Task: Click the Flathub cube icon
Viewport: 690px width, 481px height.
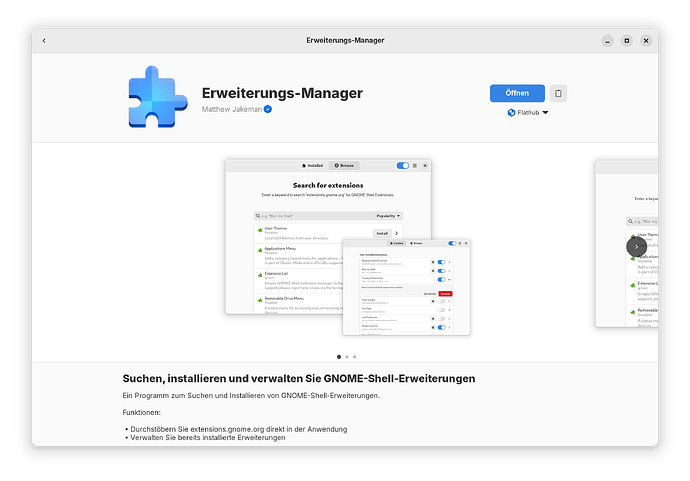Action: pyautogui.click(x=511, y=113)
